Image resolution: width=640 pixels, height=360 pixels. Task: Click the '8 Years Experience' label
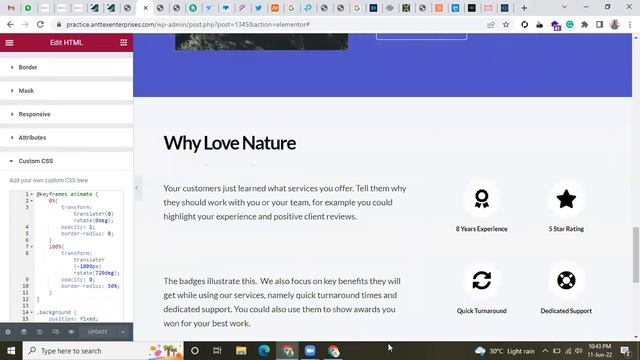pos(482,229)
